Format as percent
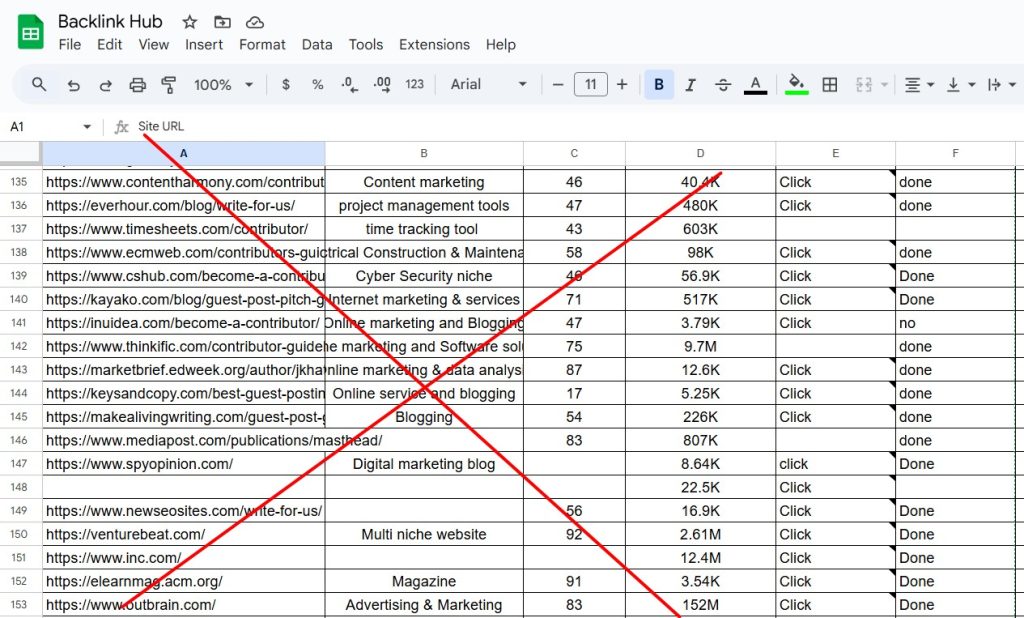This screenshot has width=1024, height=618. pos(317,84)
